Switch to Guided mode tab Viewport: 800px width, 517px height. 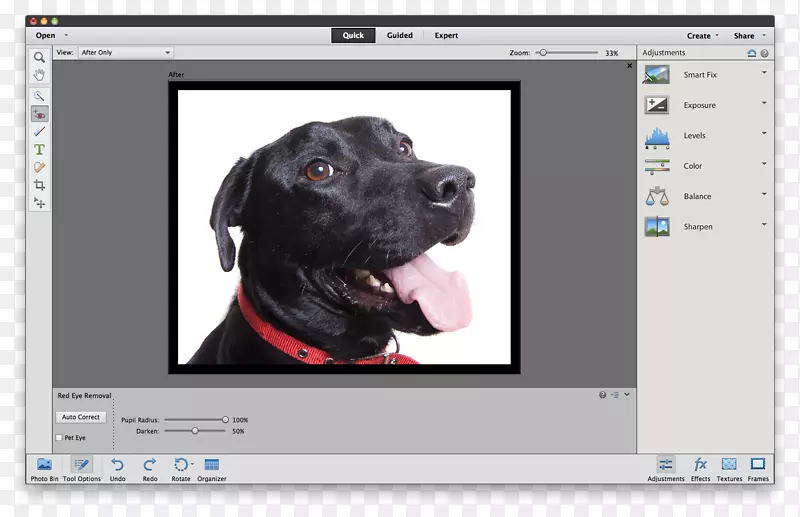(x=399, y=35)
